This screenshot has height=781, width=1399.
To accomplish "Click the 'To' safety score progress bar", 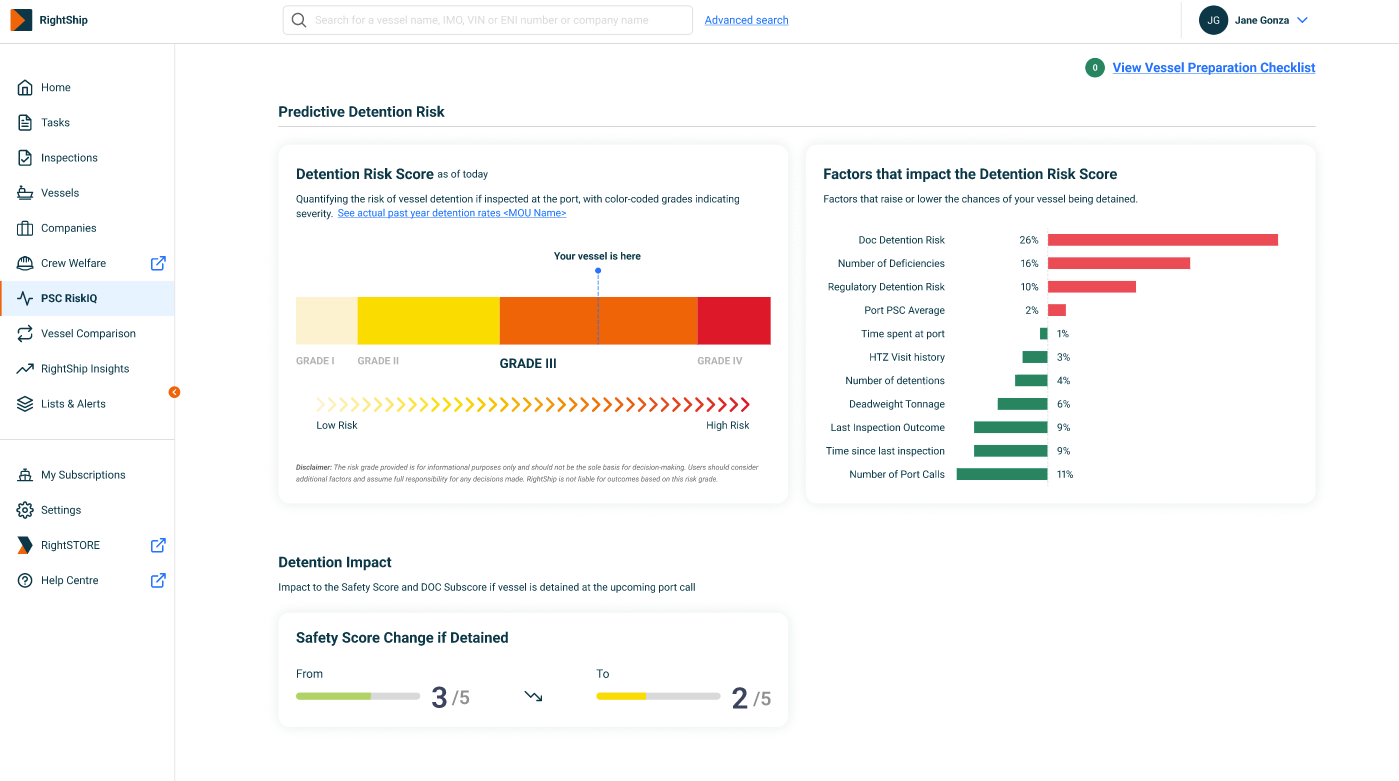I will tap(658, 696).
